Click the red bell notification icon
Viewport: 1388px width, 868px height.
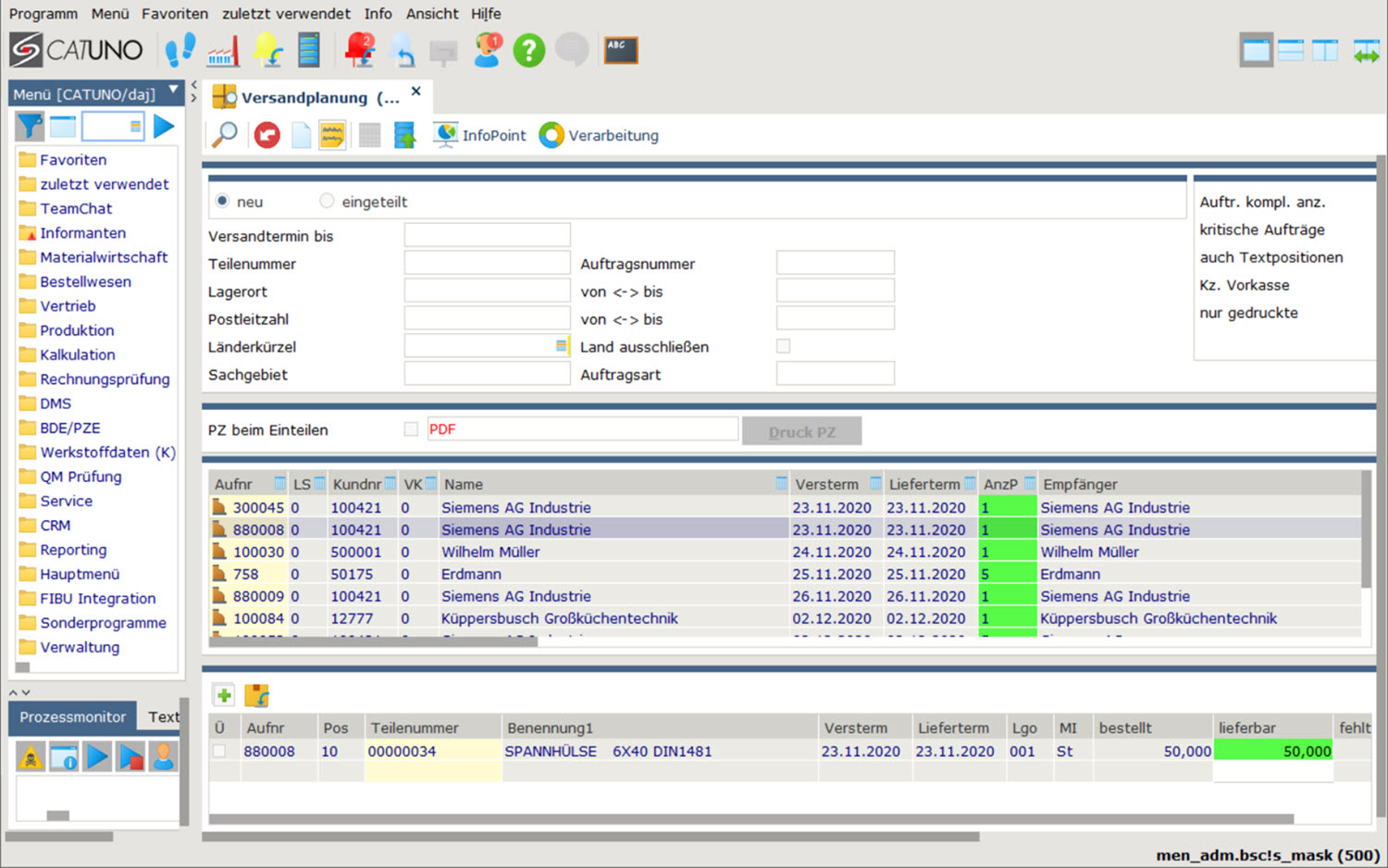click(359, 50)
